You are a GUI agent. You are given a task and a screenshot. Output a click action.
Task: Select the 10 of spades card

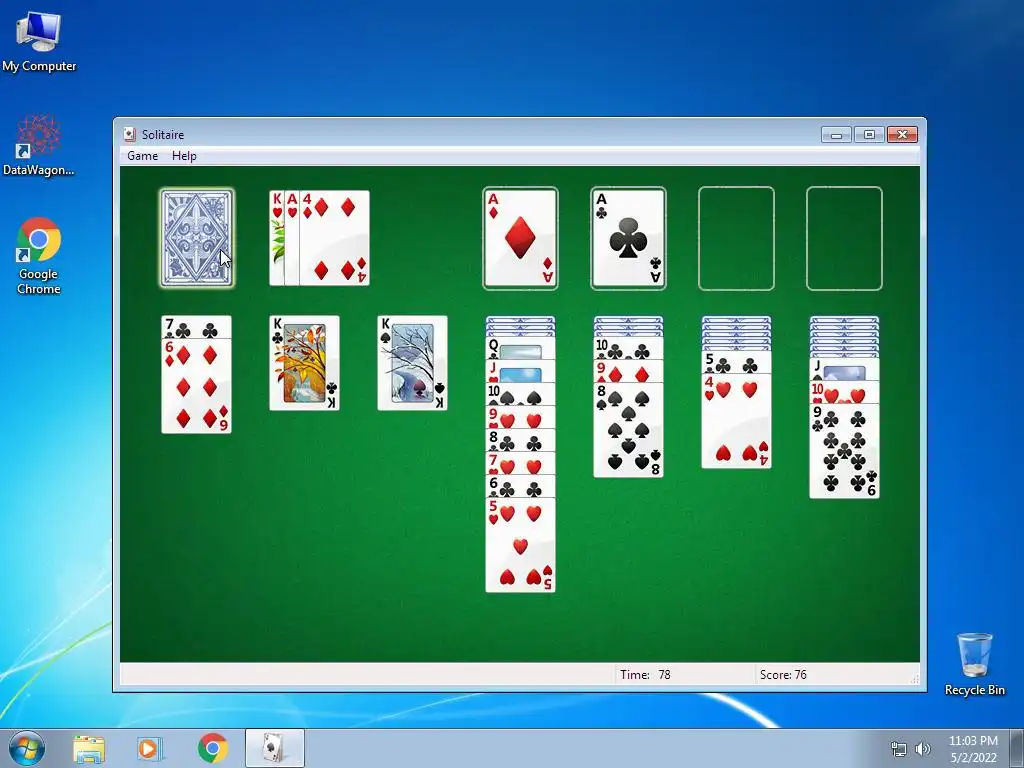[x=520, y=394]
